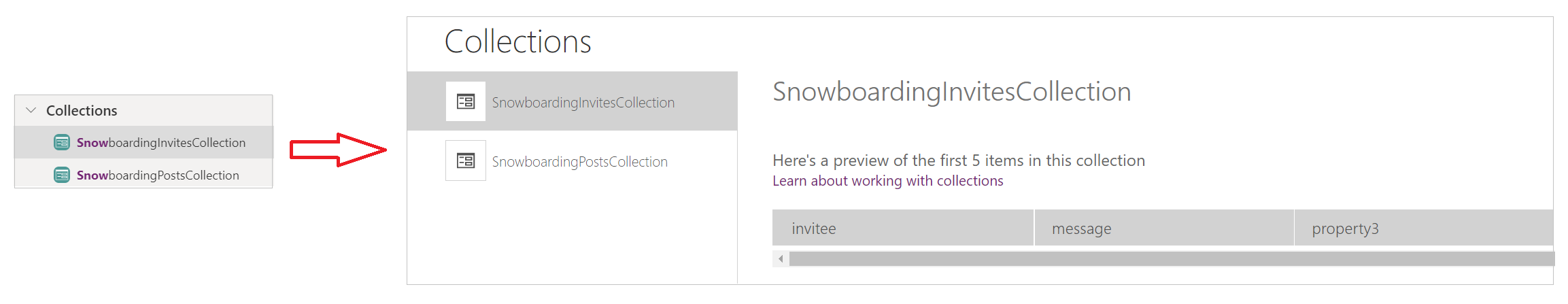Open SnowboardingPostsCollection name in Collections list
Screen dimensions: 1568x304
click(579, 162)
